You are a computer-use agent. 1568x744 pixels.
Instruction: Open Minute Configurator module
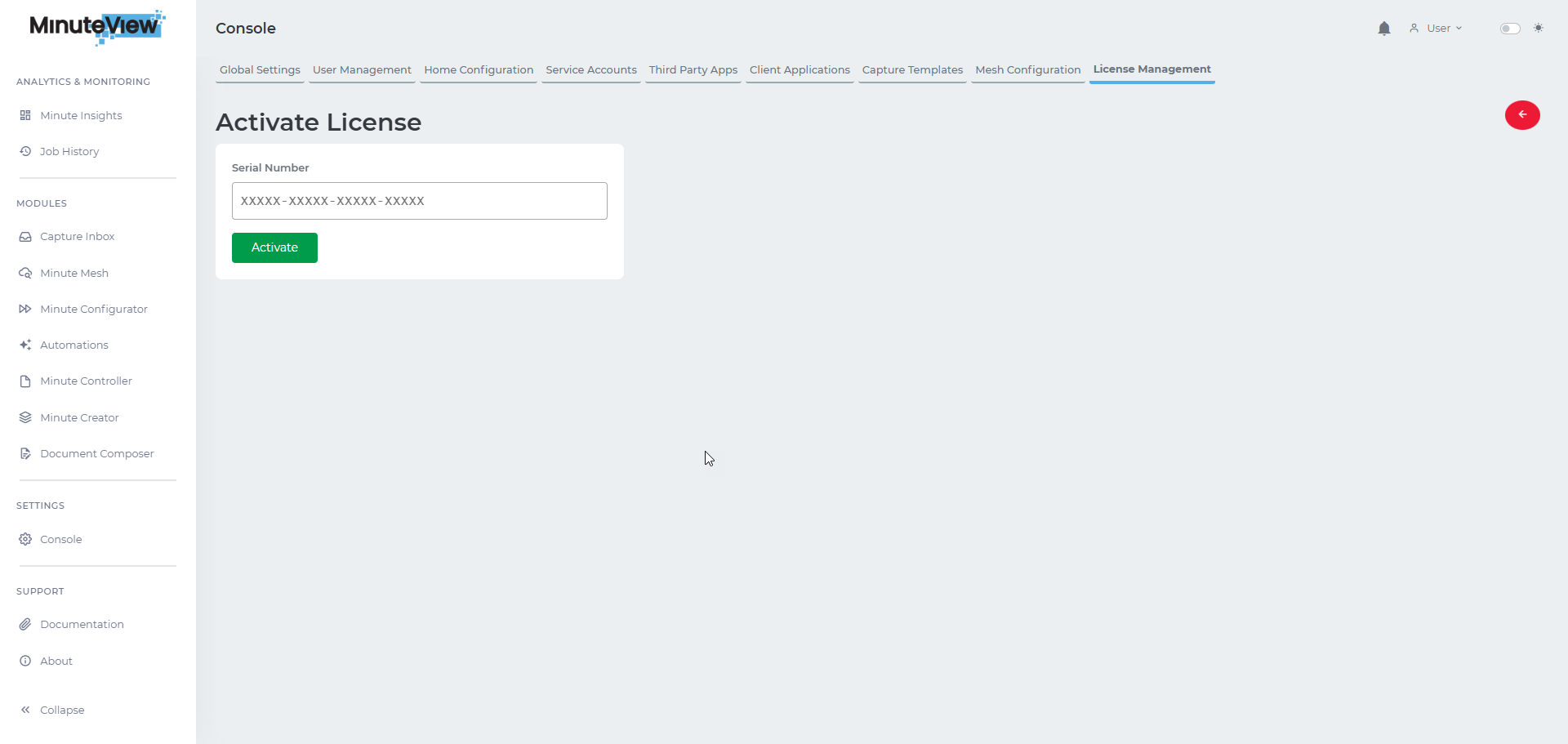(x=94, y=310)
